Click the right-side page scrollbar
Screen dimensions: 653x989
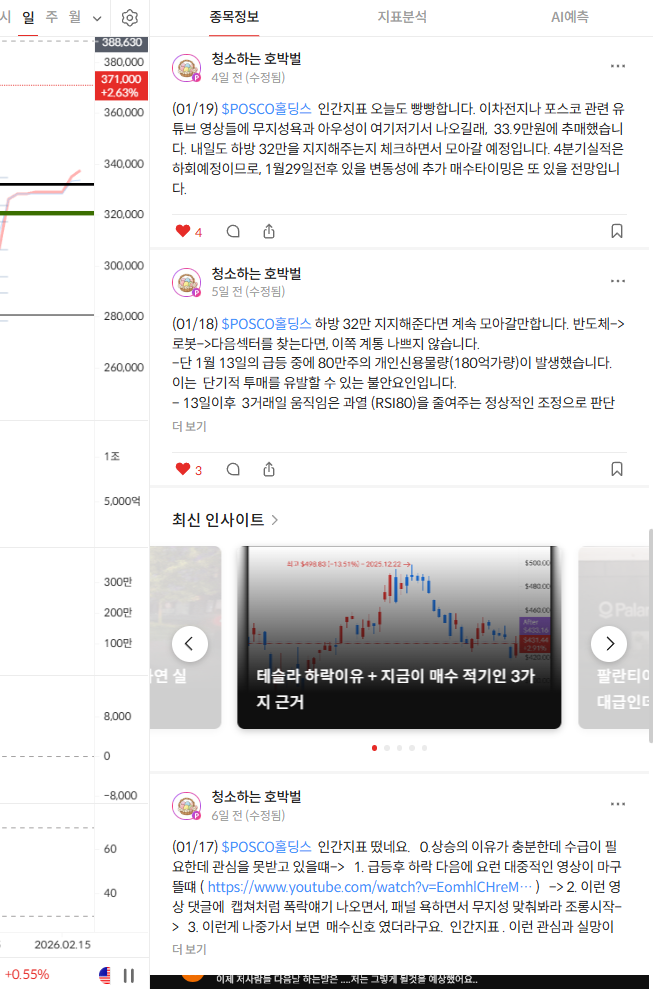click(x=650, y=636)
